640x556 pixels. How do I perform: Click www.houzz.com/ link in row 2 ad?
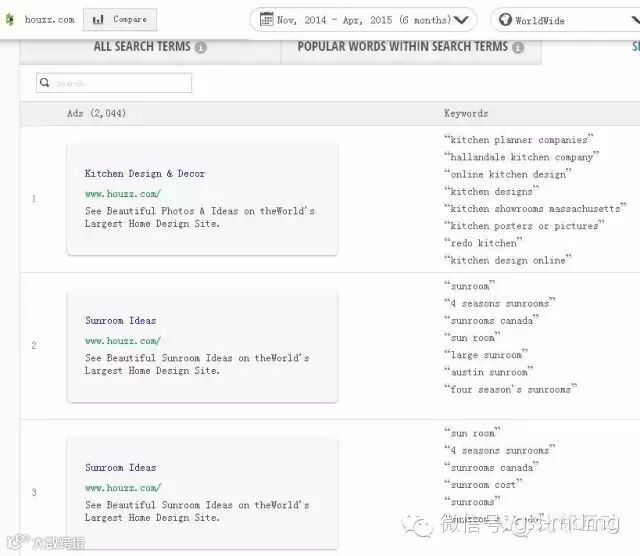(123, 341)
